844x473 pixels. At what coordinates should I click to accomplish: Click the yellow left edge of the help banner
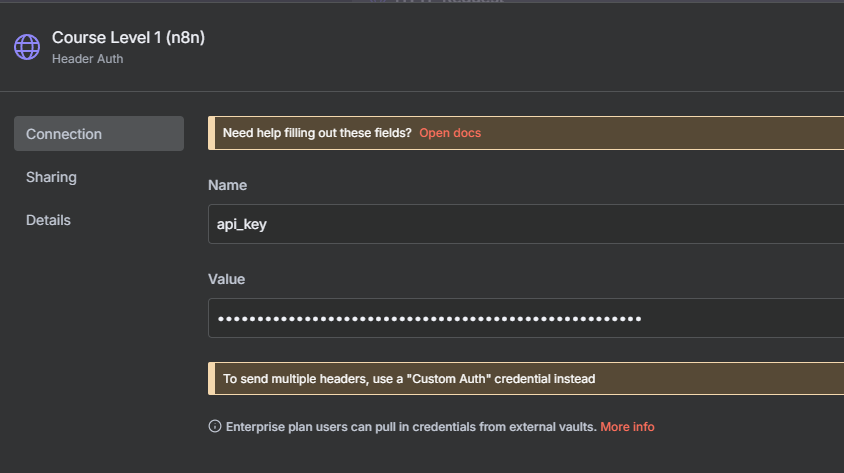(x=211, y=133)
